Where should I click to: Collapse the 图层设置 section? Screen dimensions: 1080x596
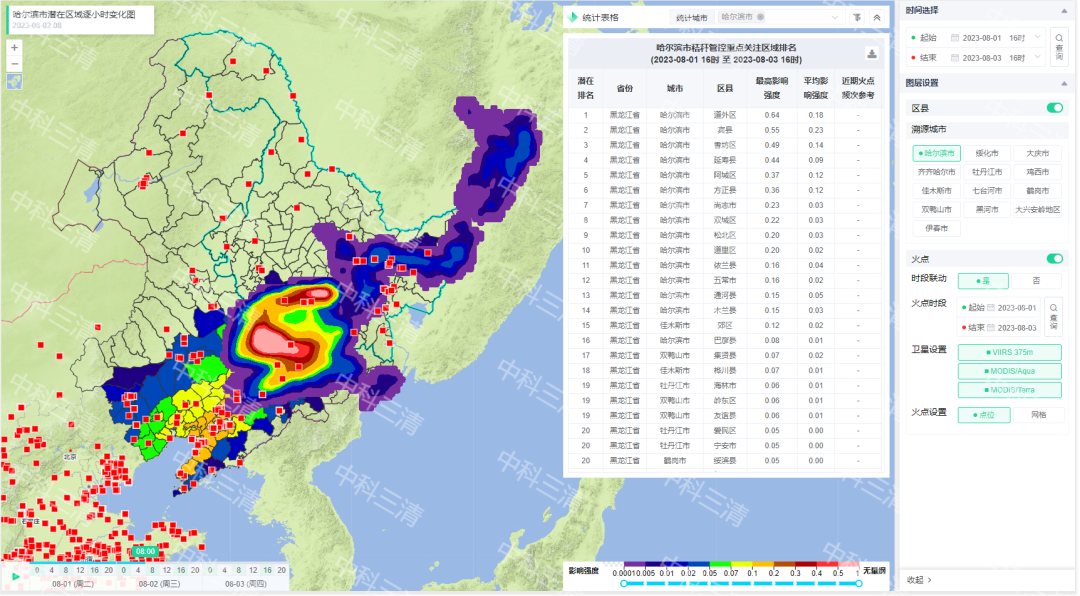pos(1064,83)
